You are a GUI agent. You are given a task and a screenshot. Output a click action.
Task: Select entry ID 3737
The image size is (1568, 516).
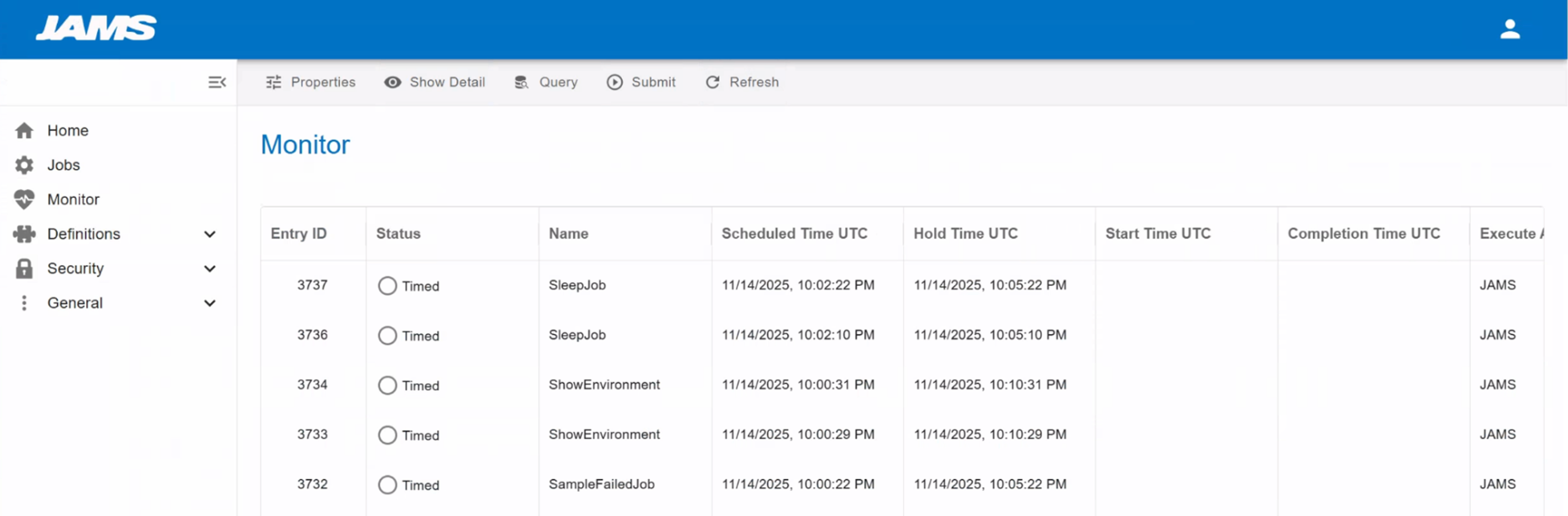tap(312, 285)
